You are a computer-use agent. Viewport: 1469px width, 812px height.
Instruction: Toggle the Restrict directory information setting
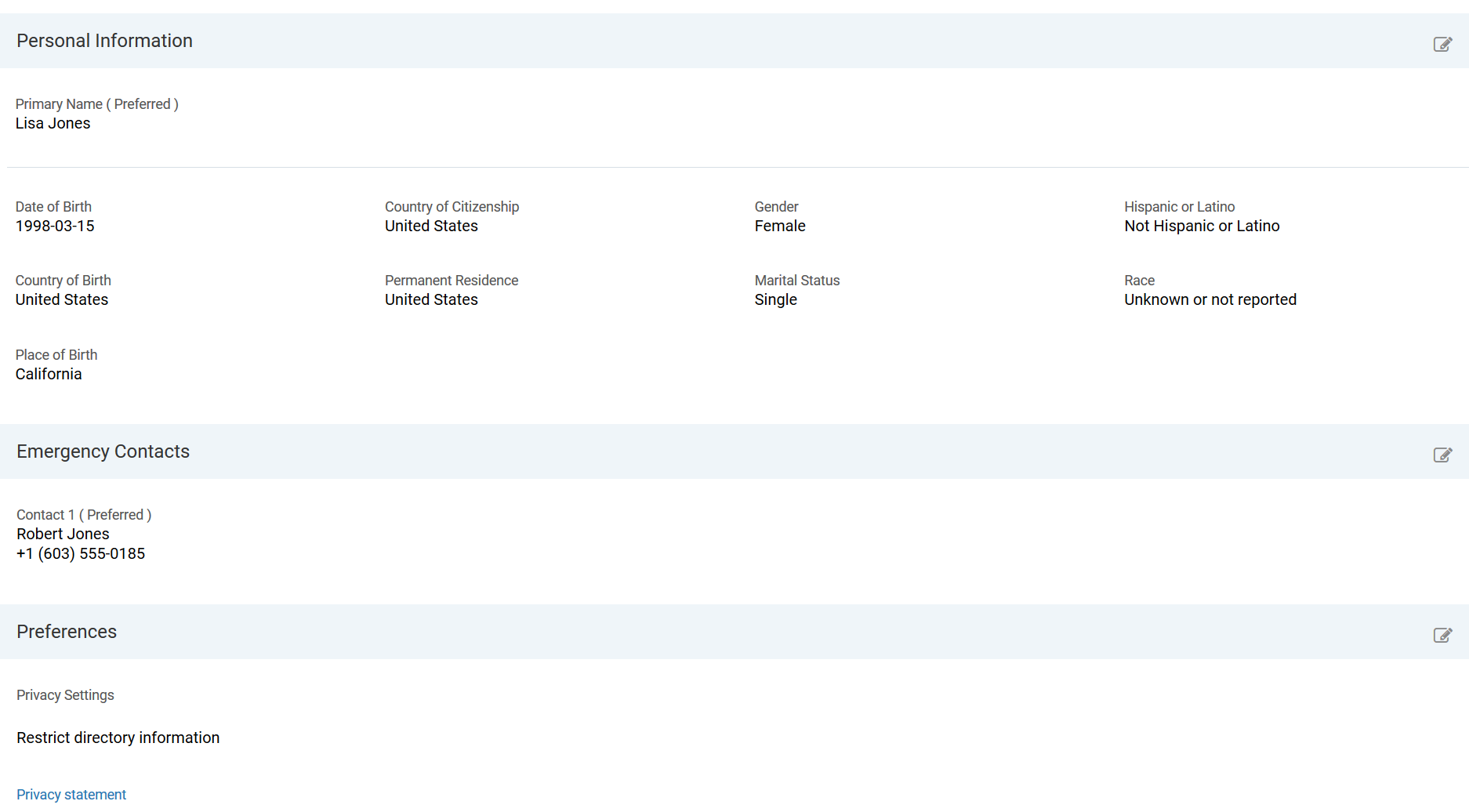tap(117, 737)
